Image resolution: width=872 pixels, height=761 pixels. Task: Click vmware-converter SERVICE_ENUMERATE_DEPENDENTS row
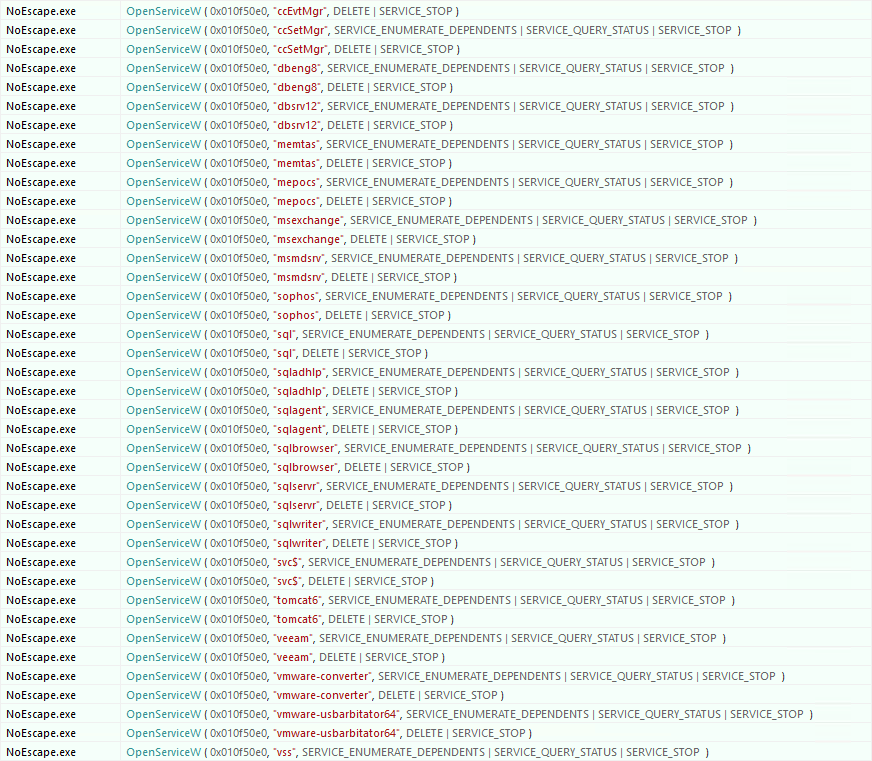[436, 676]
